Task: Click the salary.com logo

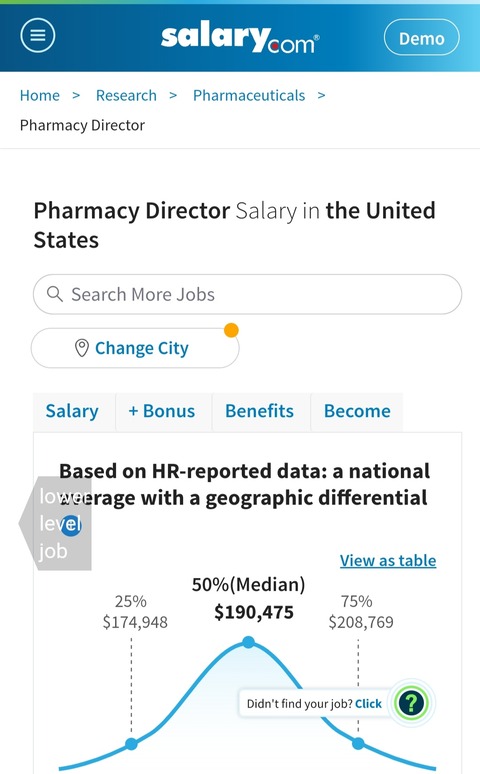Action: (x=240, y=39)
